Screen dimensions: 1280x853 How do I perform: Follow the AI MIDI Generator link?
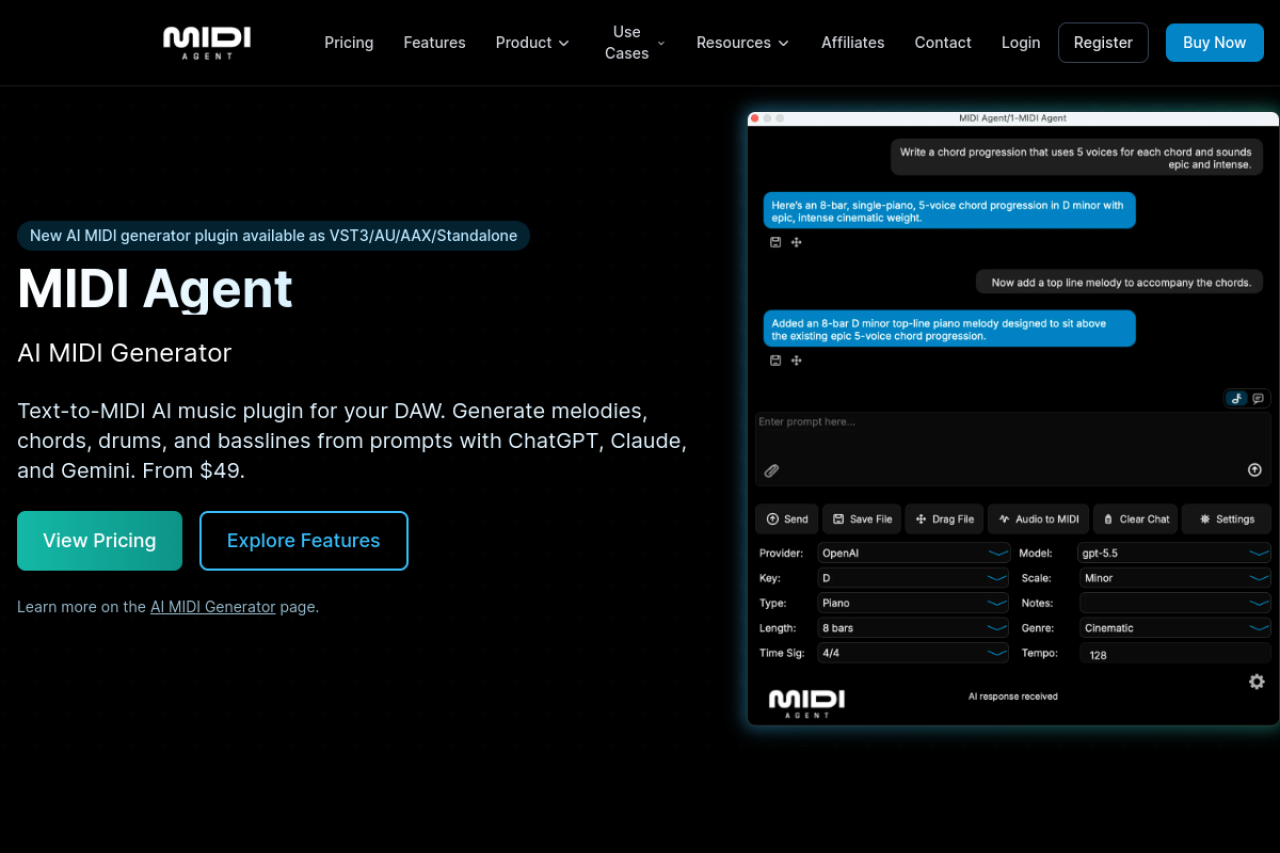coord(213,606)
